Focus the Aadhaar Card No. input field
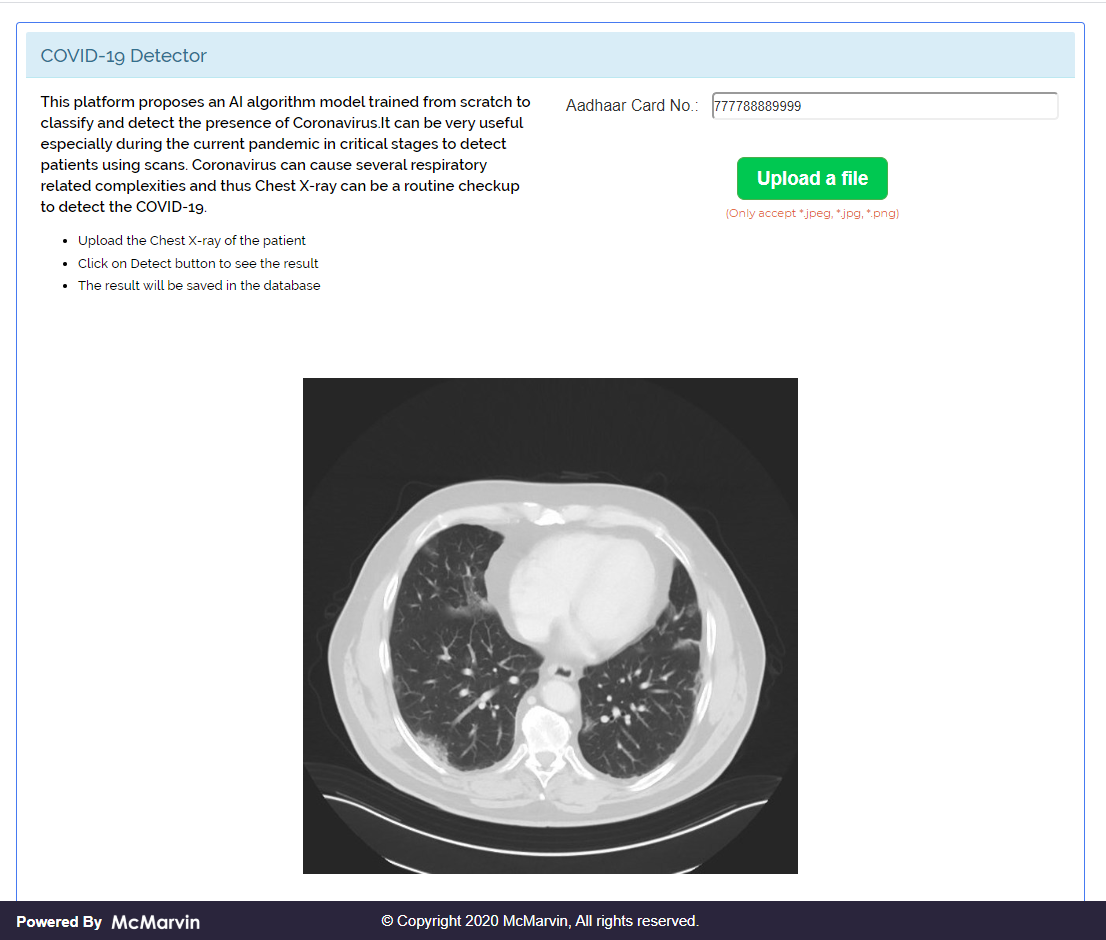This screenshot has height=940, width=1106. pyautogui.click(x=885, y=106)
